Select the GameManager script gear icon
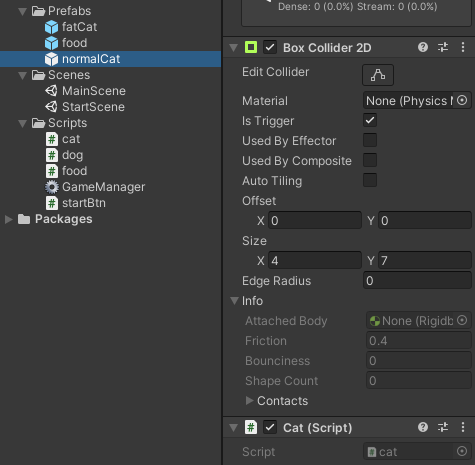The image size is (475, 465). point(52,187)
